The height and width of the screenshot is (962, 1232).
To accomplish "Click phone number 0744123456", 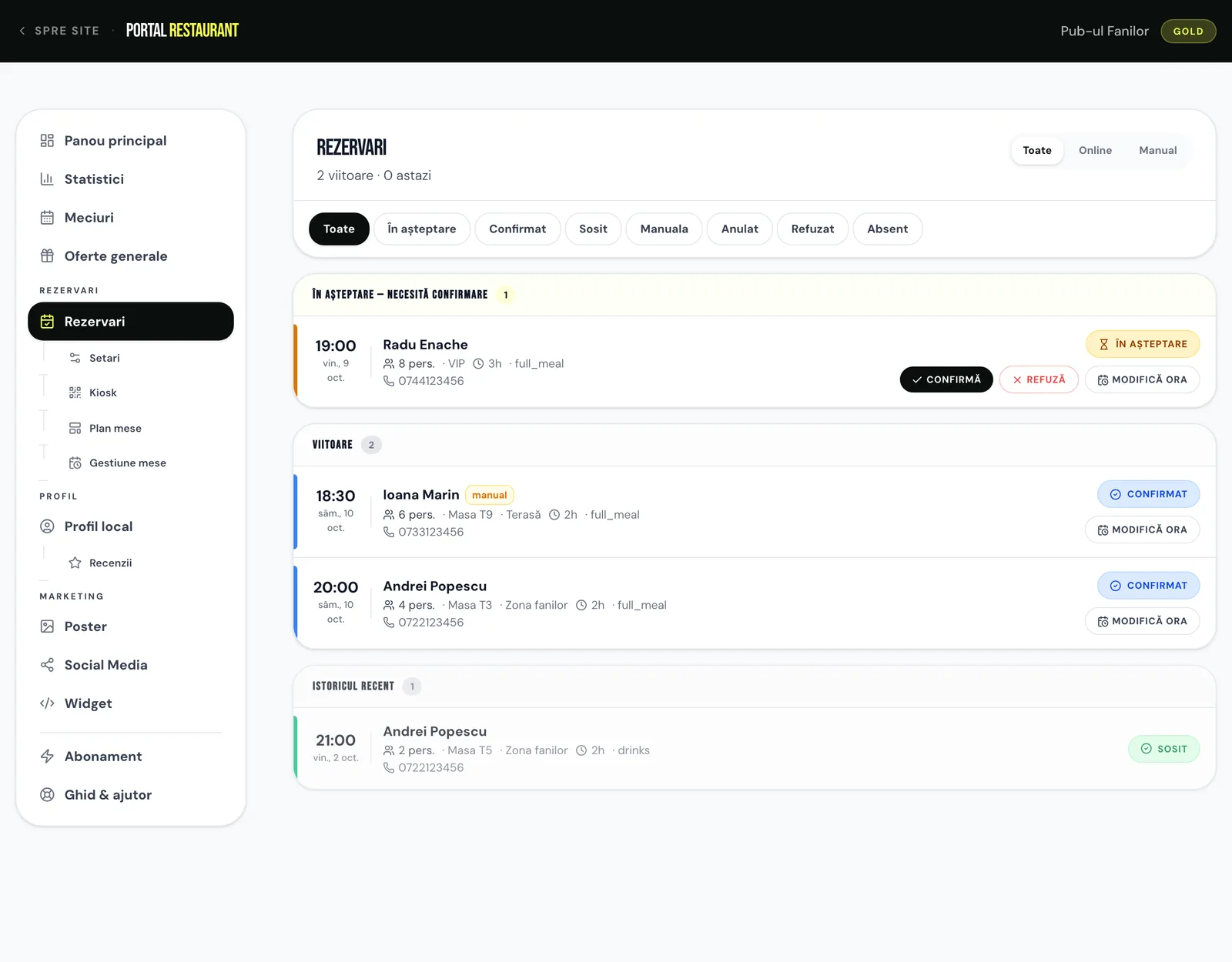I will tap(431, 381).
